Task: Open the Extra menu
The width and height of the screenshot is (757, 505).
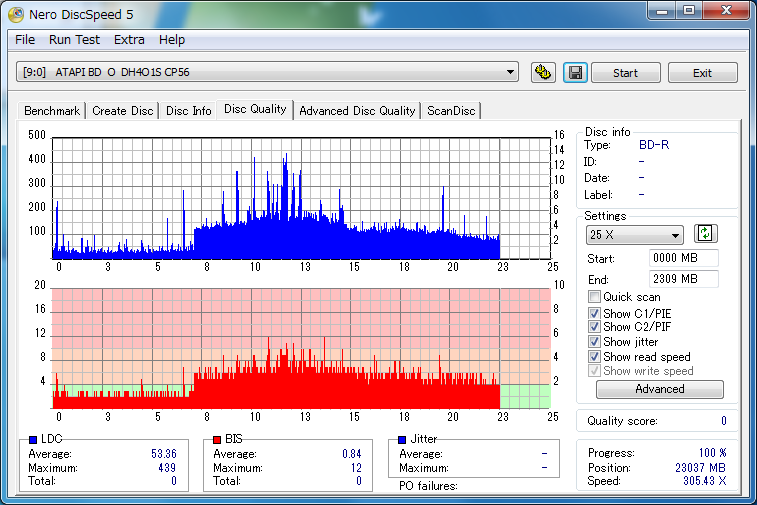Action: pyautogui.click(x=129, y=40)
